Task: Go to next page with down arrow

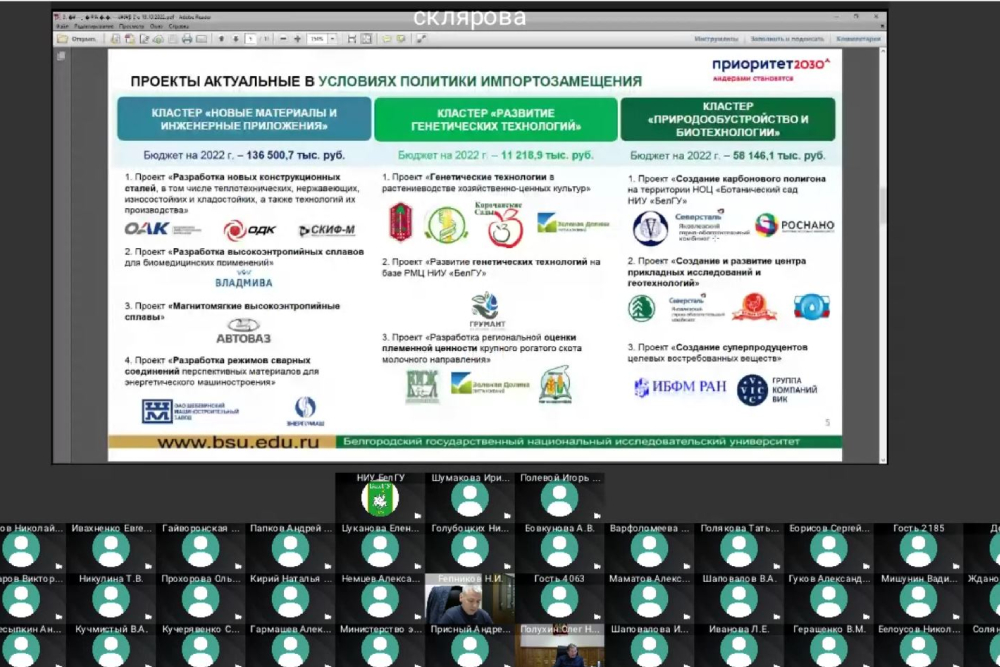Action: 236,39
